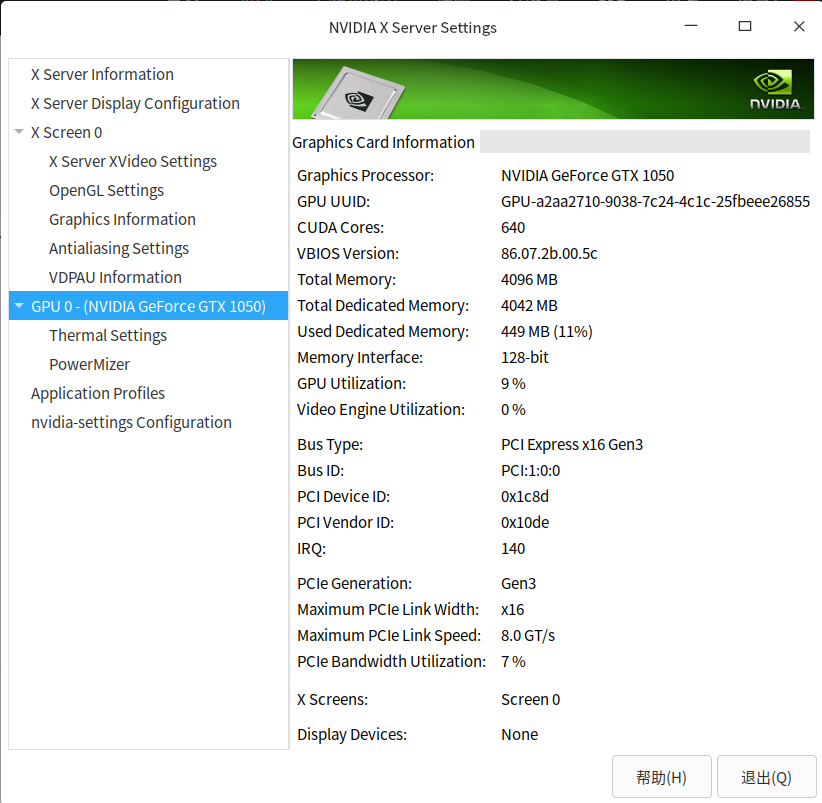Collapse the X Screen 0 tree branch

click(20, 132)
